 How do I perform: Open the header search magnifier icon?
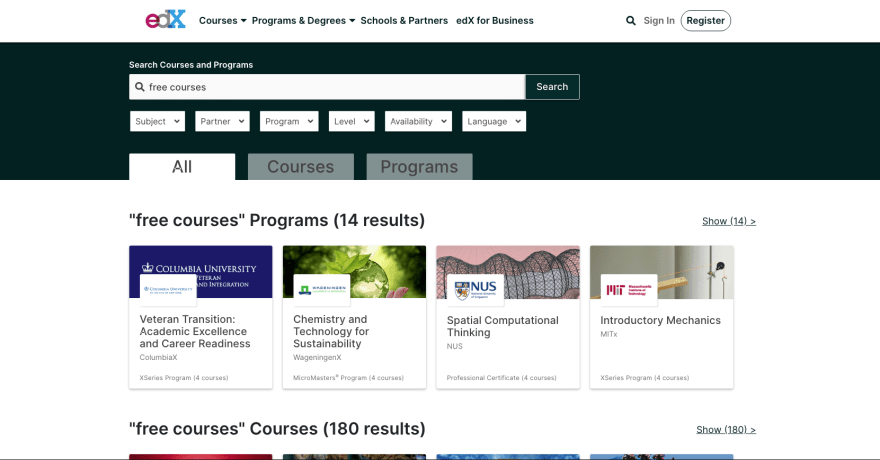pyautogui.click(x=631, y=21)
